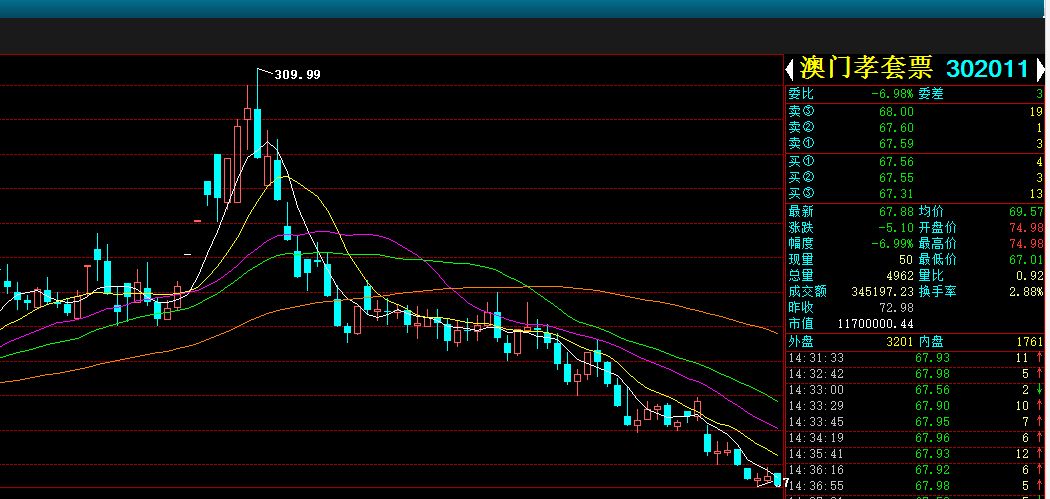The width and height of the screenshot is (1050, 499).
Task: Select the tick row at 14:33:00
Action: tap(915, 390)
